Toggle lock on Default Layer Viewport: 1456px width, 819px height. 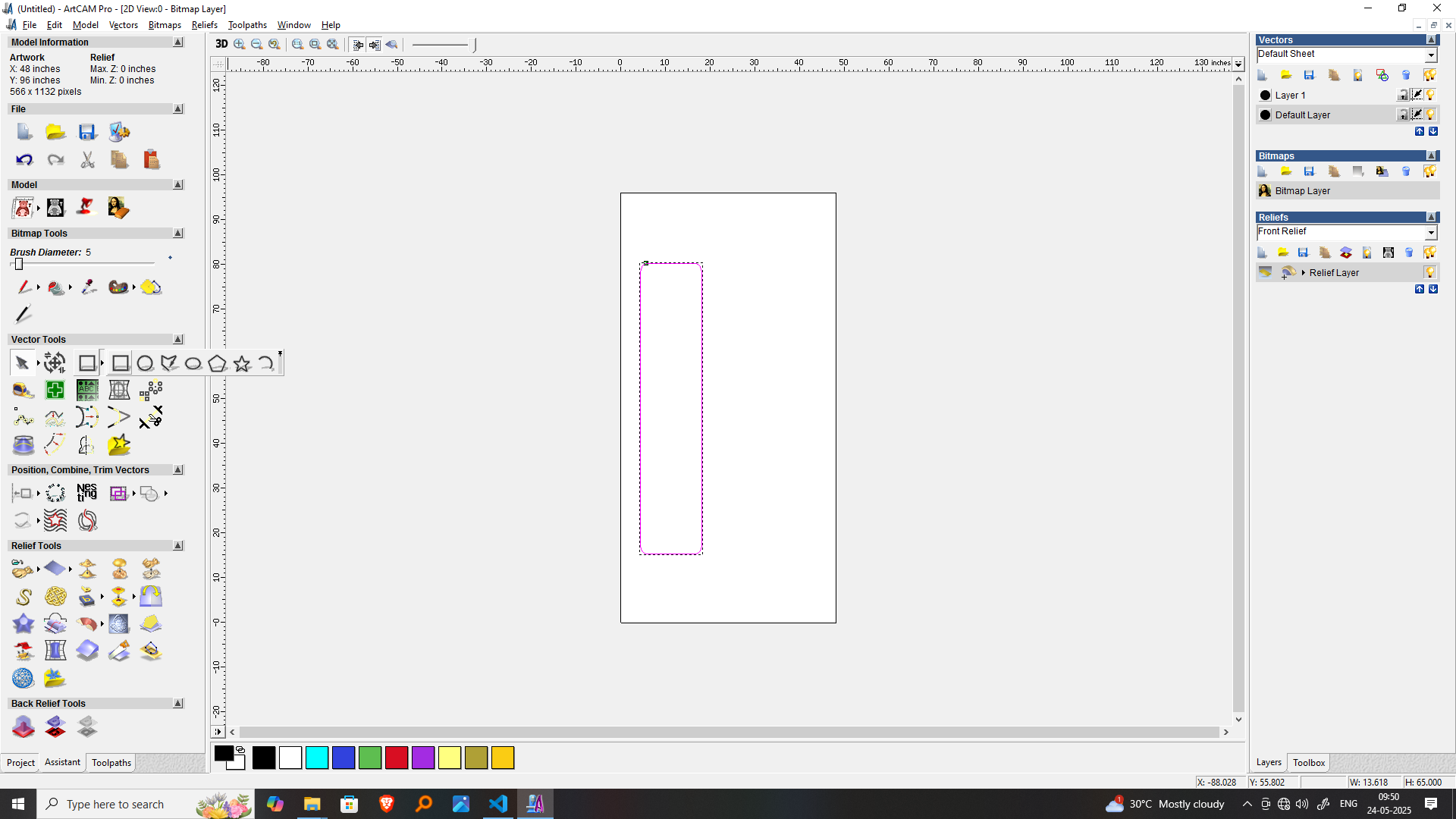coord(1403,115)
